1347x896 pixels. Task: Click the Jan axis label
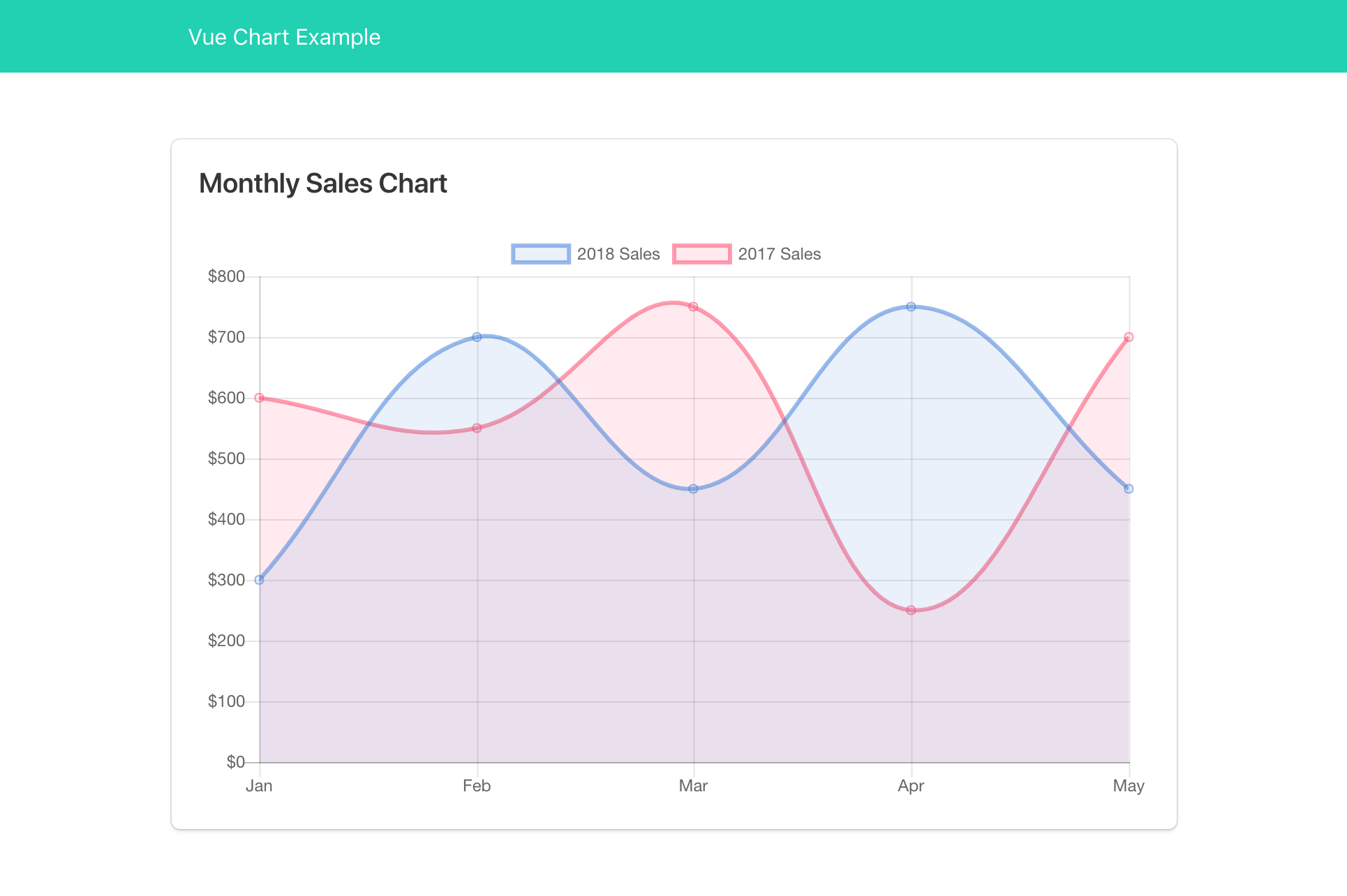pyautogui.click(x=260, y=786)
